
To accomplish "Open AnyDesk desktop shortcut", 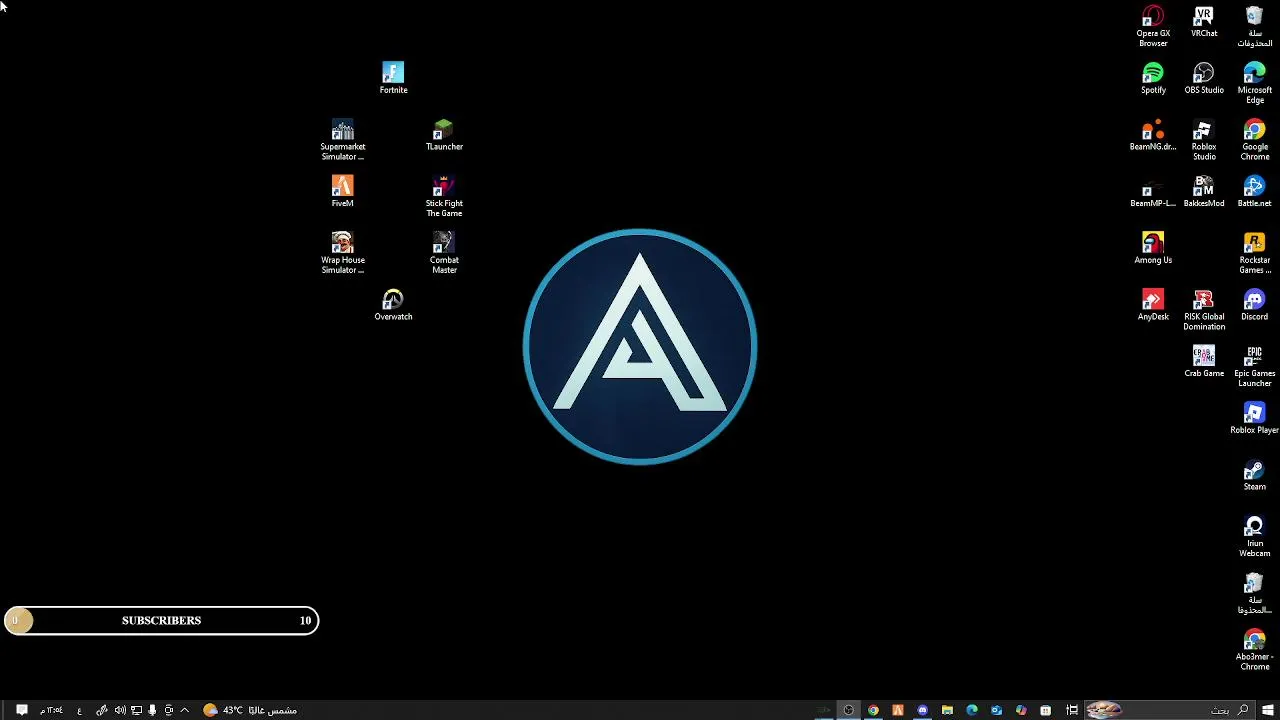I will point(1153,305).
